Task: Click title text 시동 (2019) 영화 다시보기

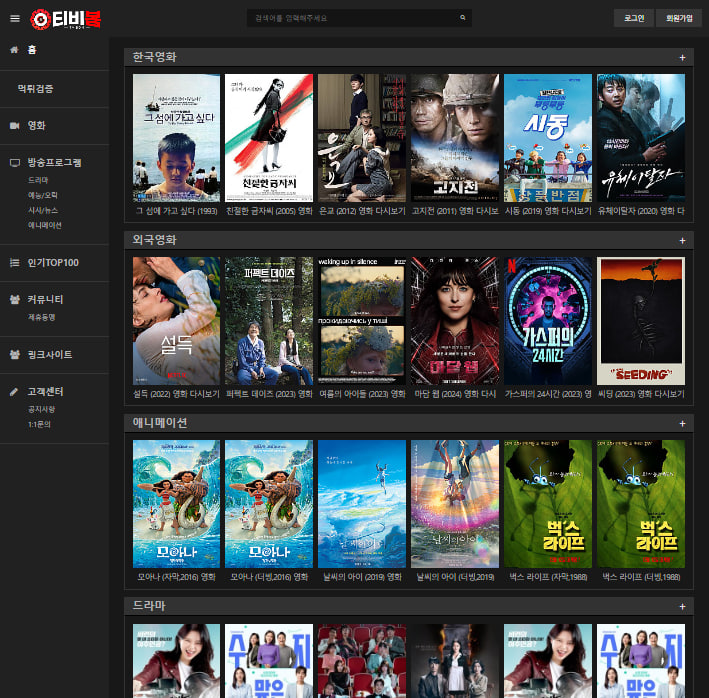Action: (x=548, y=211)
